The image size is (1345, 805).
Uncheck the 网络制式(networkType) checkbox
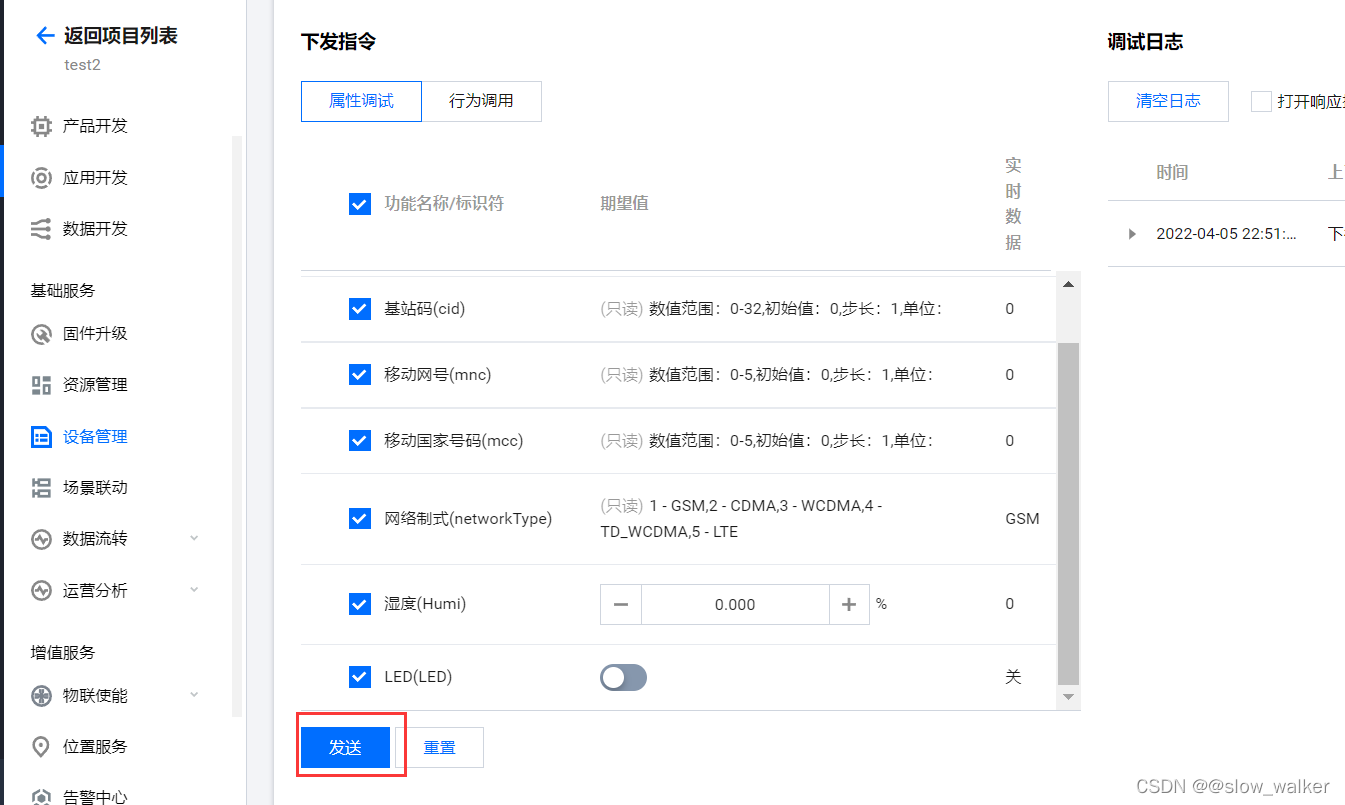pos(360,519)
